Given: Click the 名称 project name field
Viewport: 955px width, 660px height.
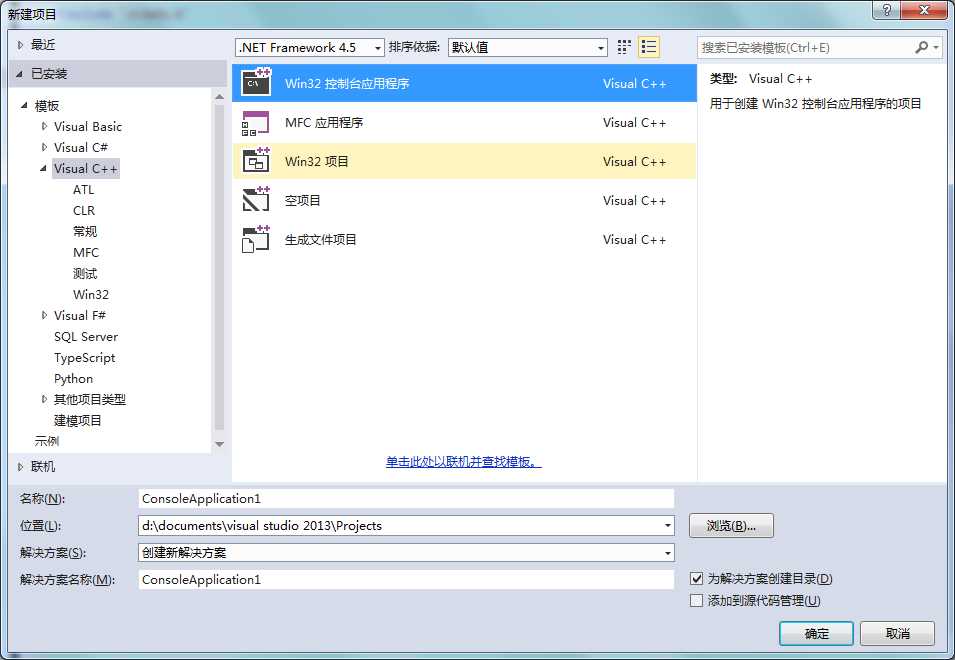Looking at the screenshot, I should (406, 499).
